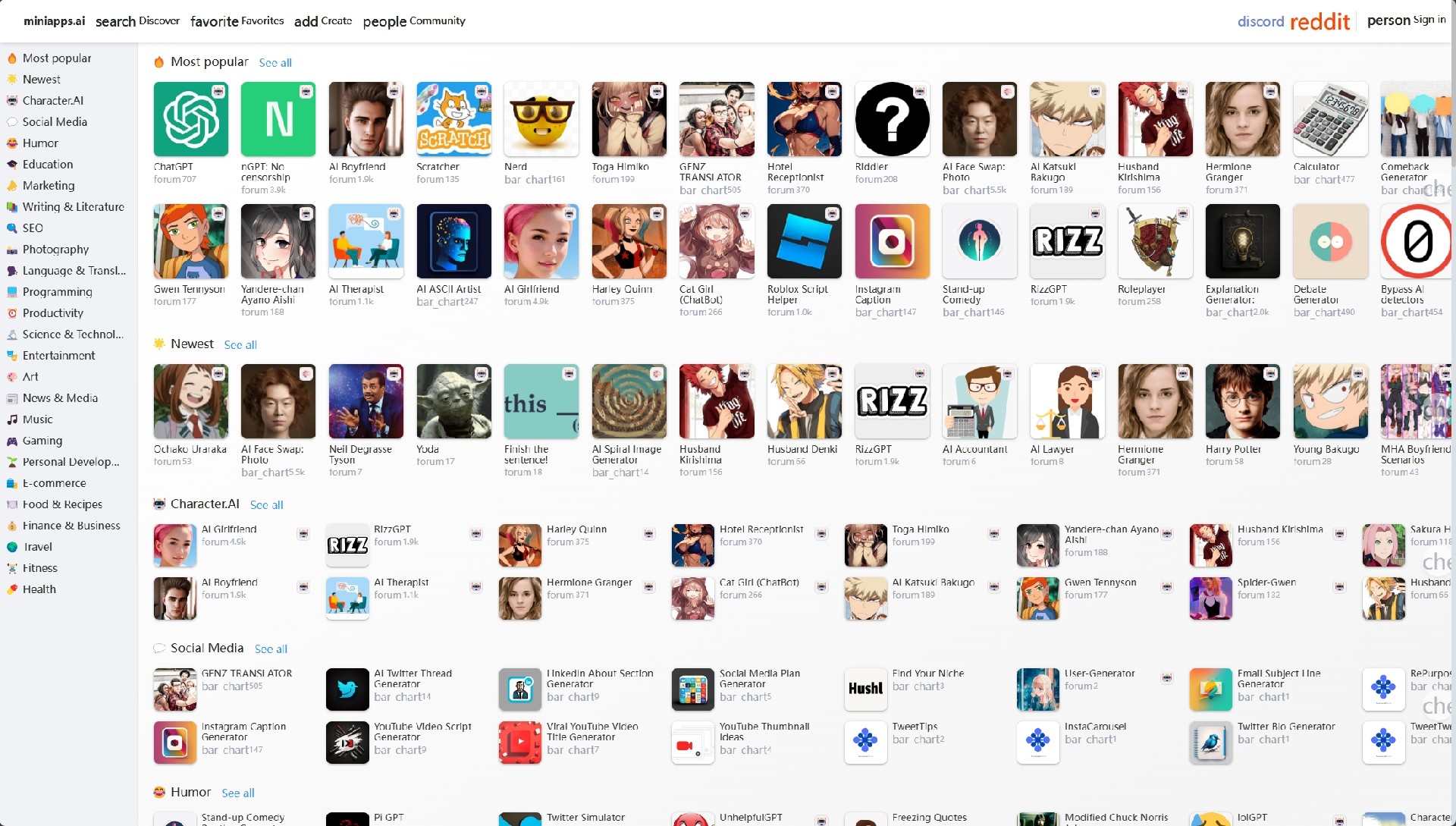Go to the Favorites tab
The width and height of the screenshot is (1456, 826).
(237, 21)
